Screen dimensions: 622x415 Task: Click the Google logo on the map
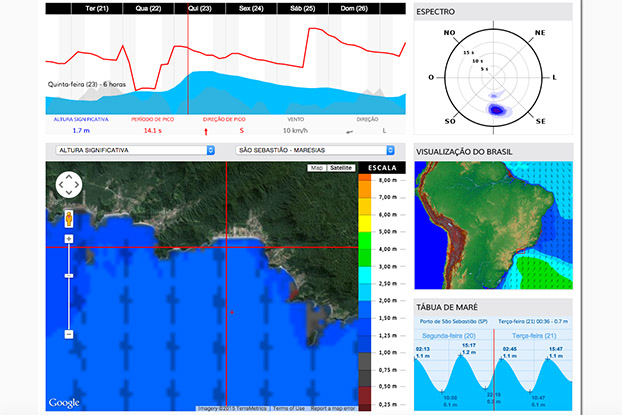click(x=64, y=403)
